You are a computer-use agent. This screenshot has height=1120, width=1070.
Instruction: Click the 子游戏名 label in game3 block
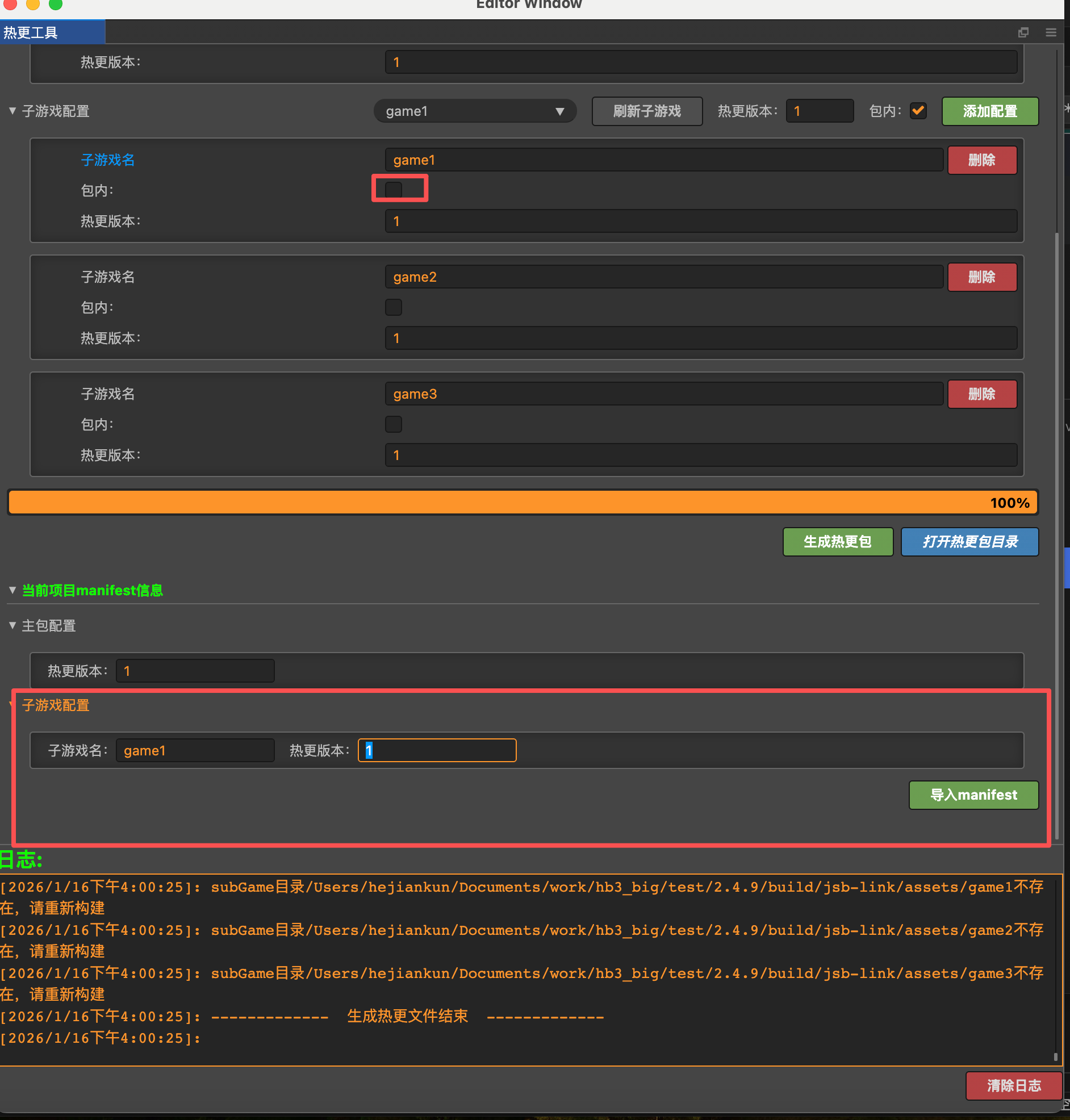click(108, 394)
